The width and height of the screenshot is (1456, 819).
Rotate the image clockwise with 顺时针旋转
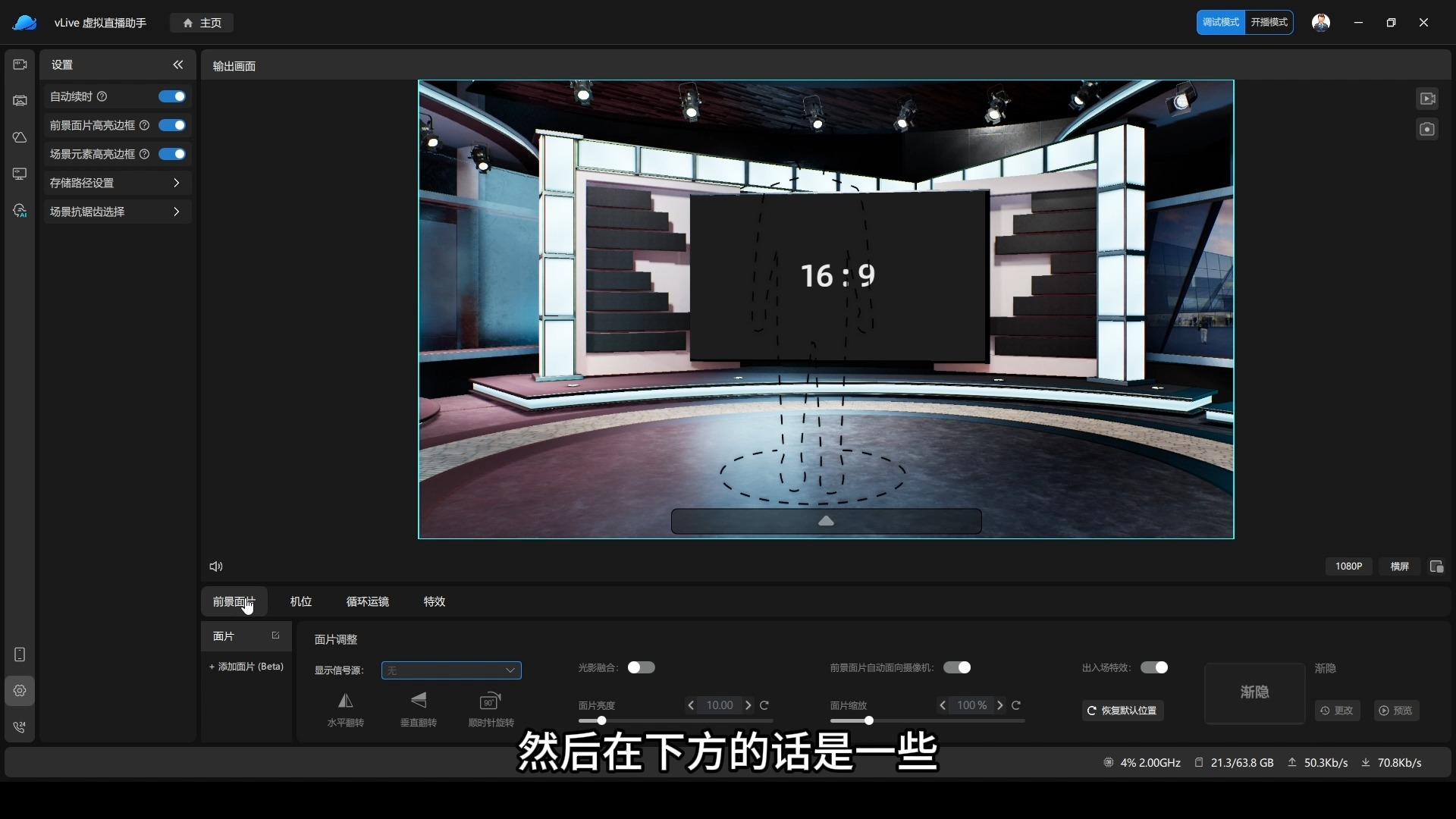(x=491, y=709)
